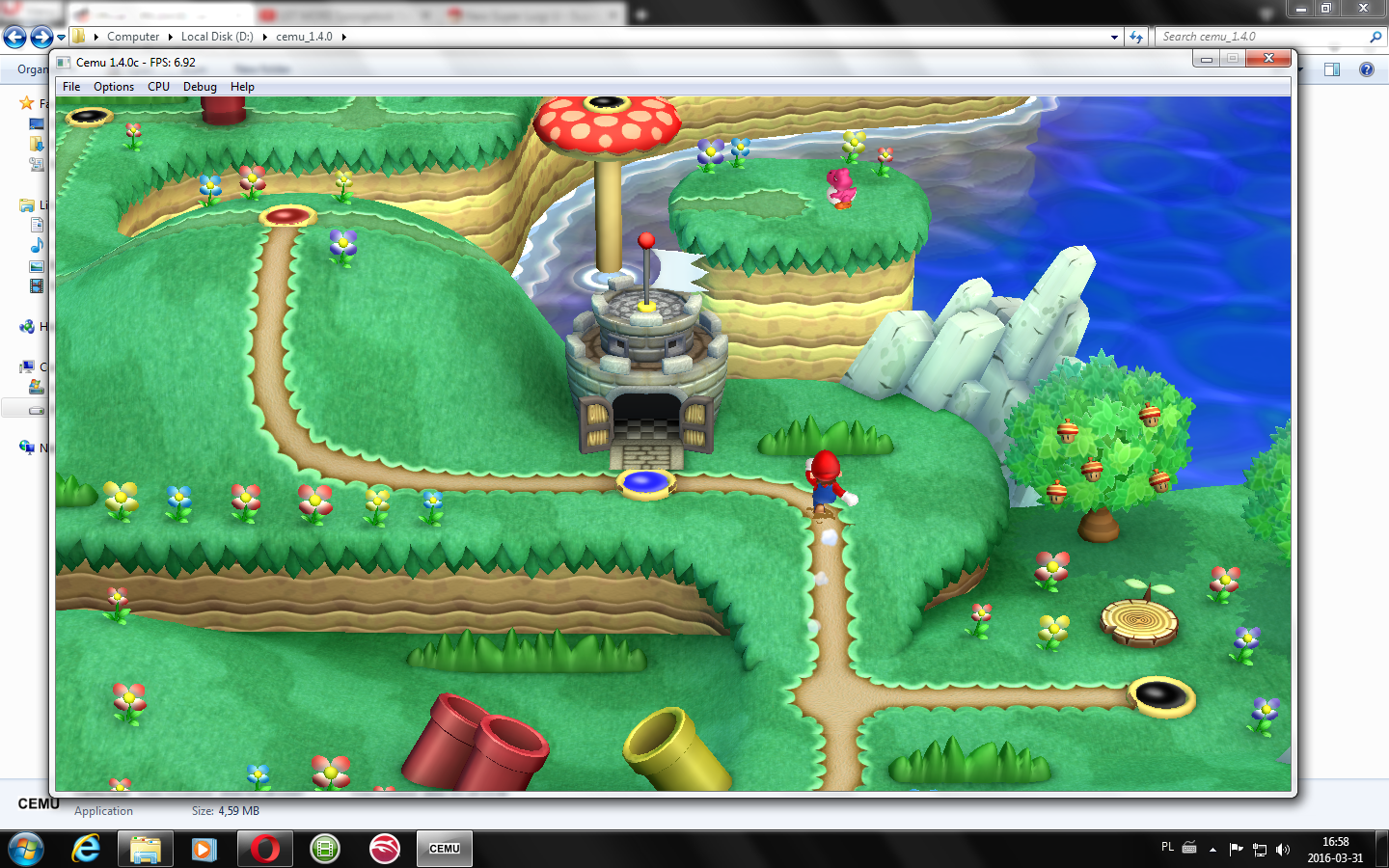
Task: Launch Internet Explorer from the taskbar
Action: click(86, 849)
